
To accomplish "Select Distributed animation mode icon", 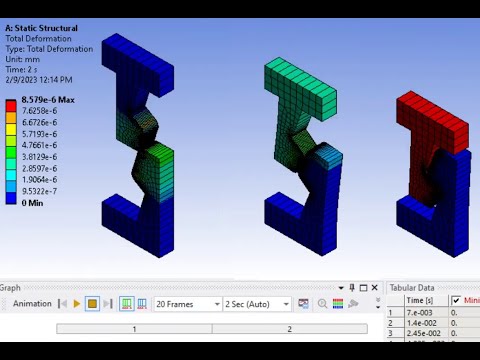I will point(127,304).
